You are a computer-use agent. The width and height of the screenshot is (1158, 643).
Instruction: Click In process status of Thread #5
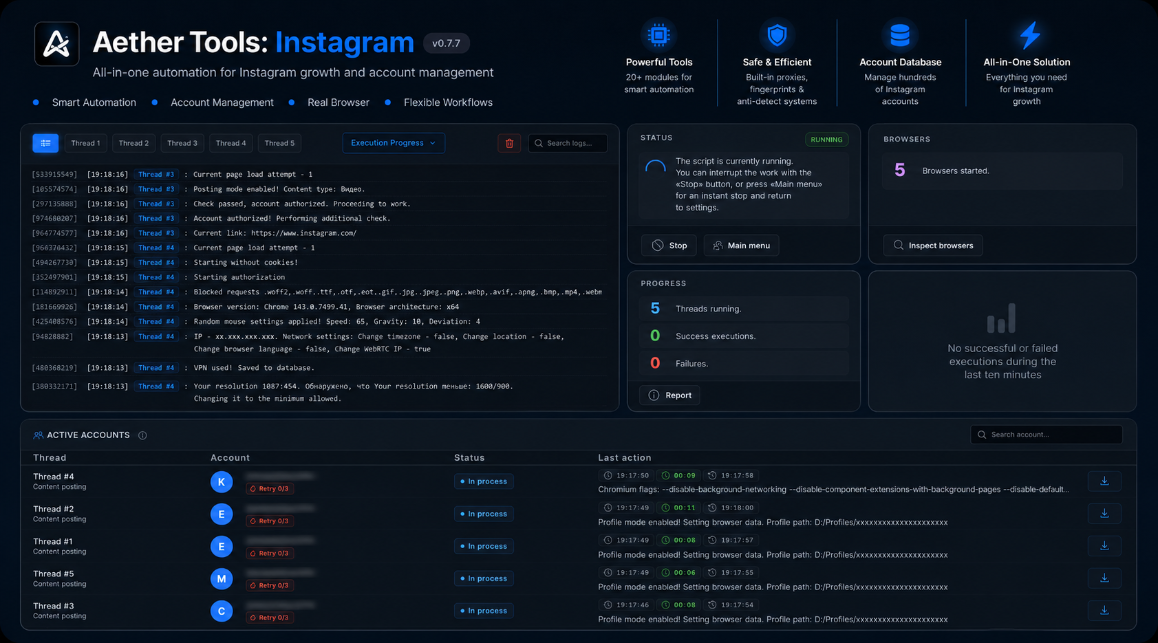484,579
